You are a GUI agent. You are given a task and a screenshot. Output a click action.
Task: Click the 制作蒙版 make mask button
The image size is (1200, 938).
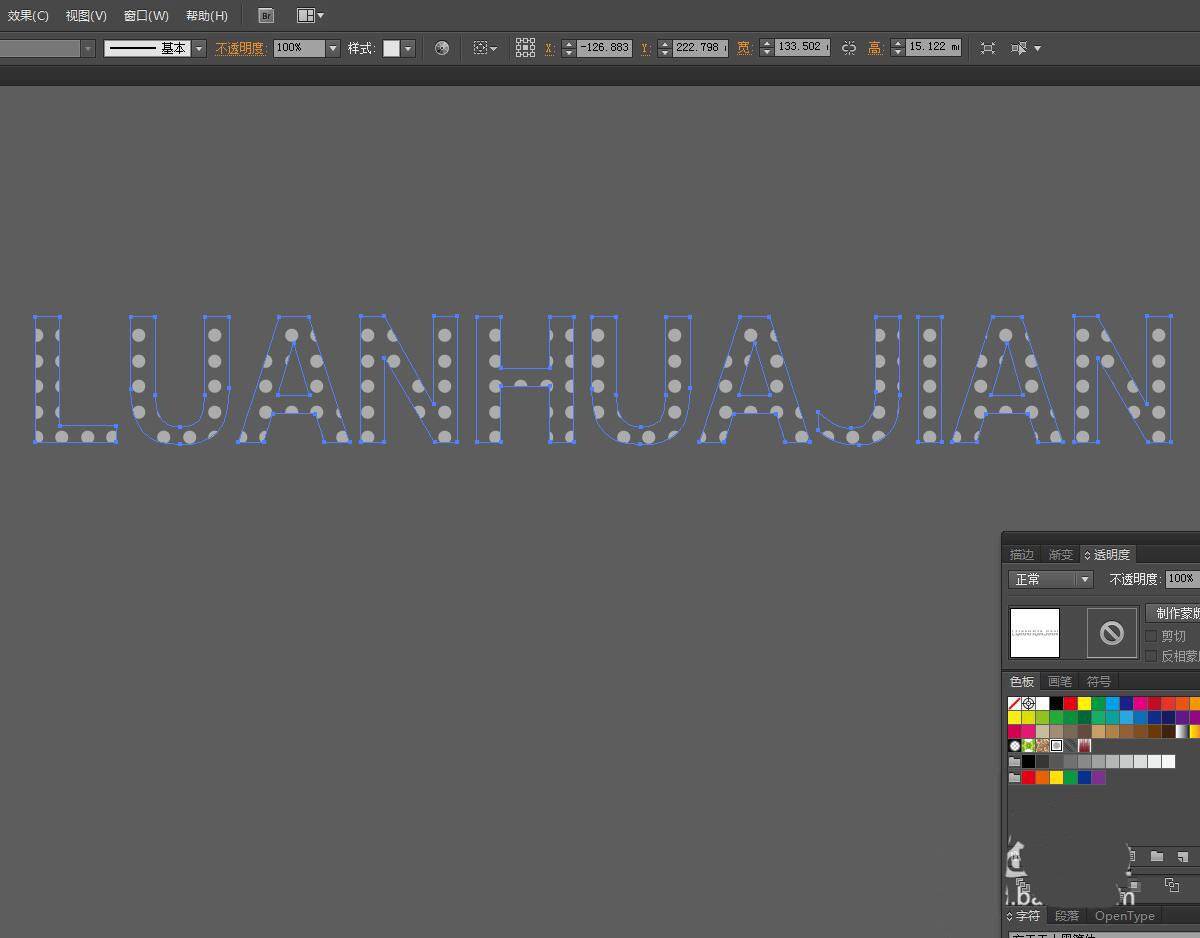point(1175,613)
